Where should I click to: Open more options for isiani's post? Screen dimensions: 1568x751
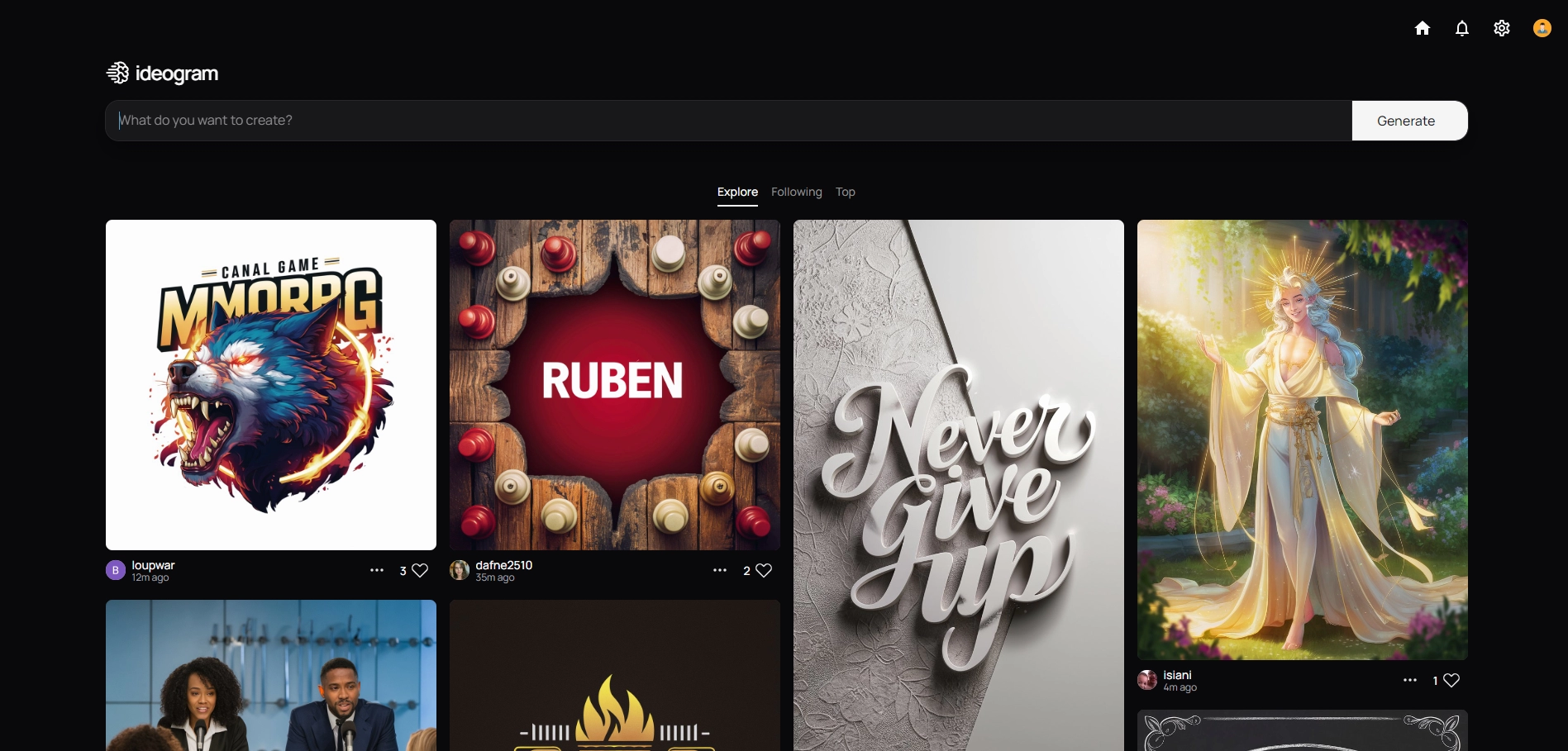tap(1410, 680)
